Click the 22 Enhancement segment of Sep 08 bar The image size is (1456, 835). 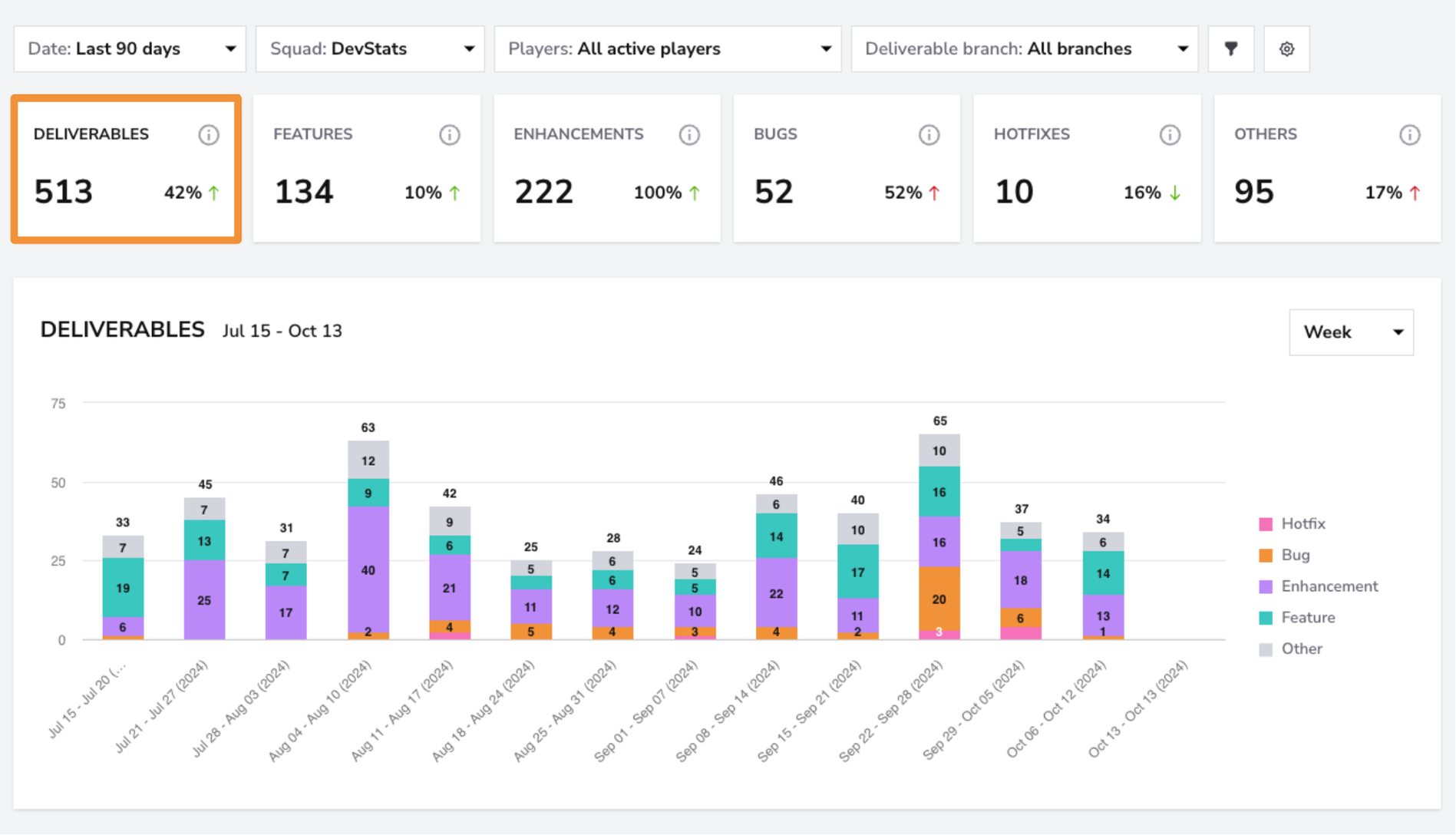(x=776, y=592)
